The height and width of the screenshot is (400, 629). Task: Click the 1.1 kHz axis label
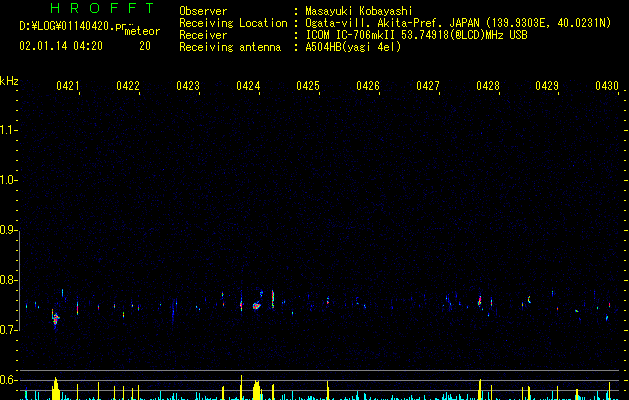click(x=7, y=130)
